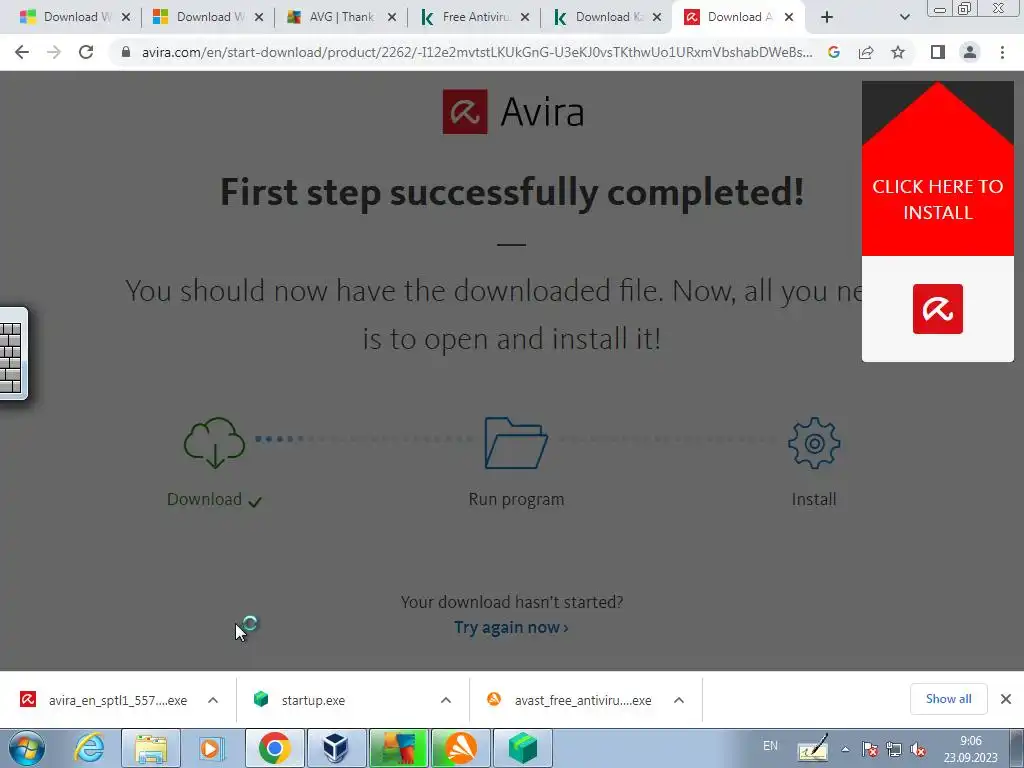Click the forward navigation arrow
The width and height of the screenshot is (1024, 768).
pos(54,52)
